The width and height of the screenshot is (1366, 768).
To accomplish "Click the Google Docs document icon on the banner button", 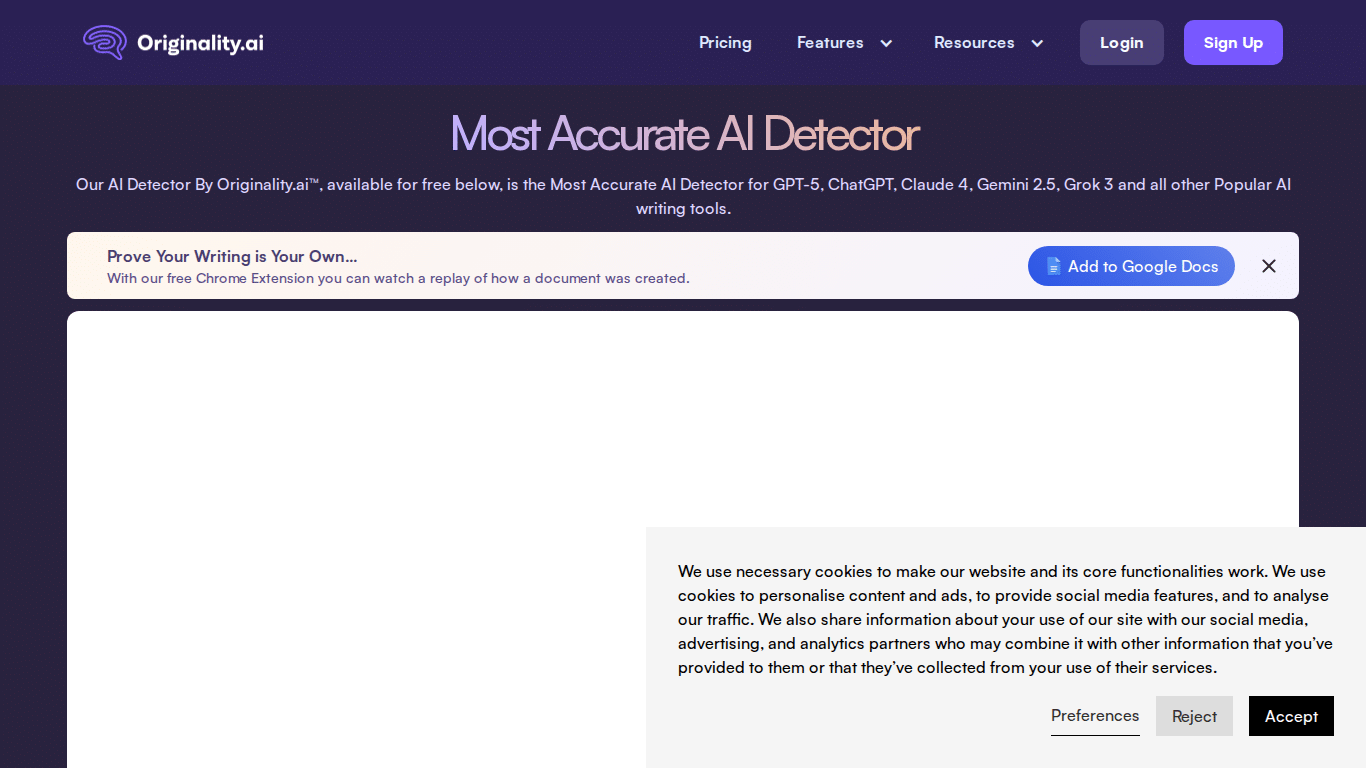I will click(x=1053, y=266).
